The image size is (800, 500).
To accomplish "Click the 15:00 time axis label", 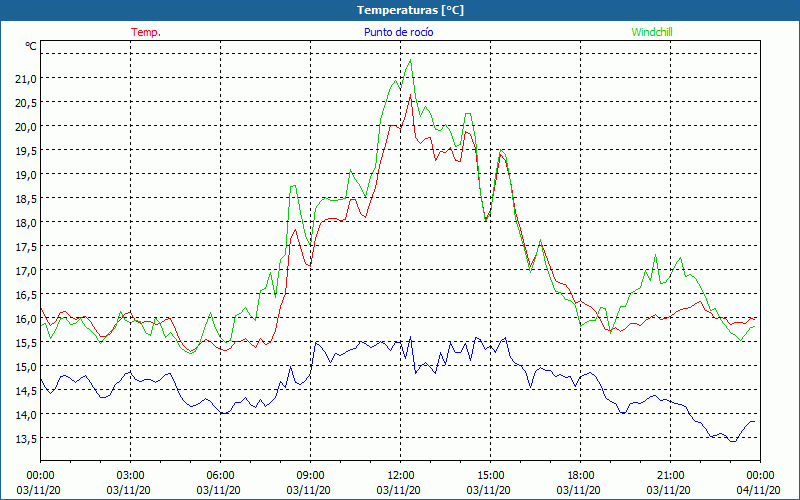I will (490, 476).
